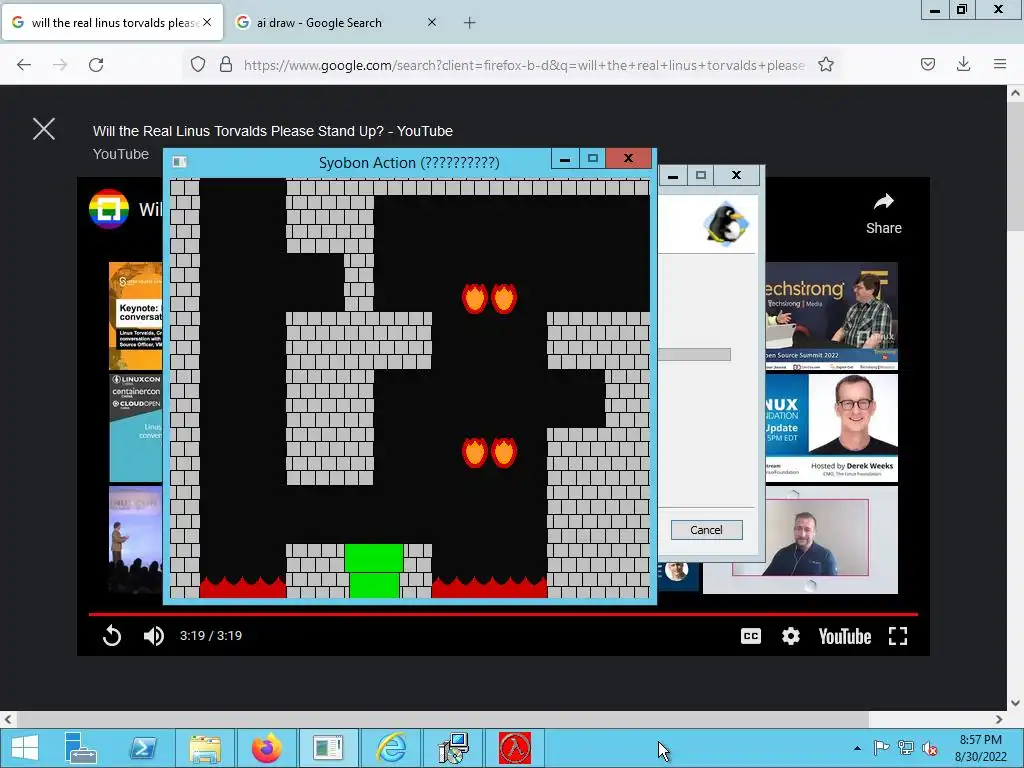The height and width of the screenshot is (768, 1024).
Task: Open the Action Center flag icon
Action: click(881, 748)
